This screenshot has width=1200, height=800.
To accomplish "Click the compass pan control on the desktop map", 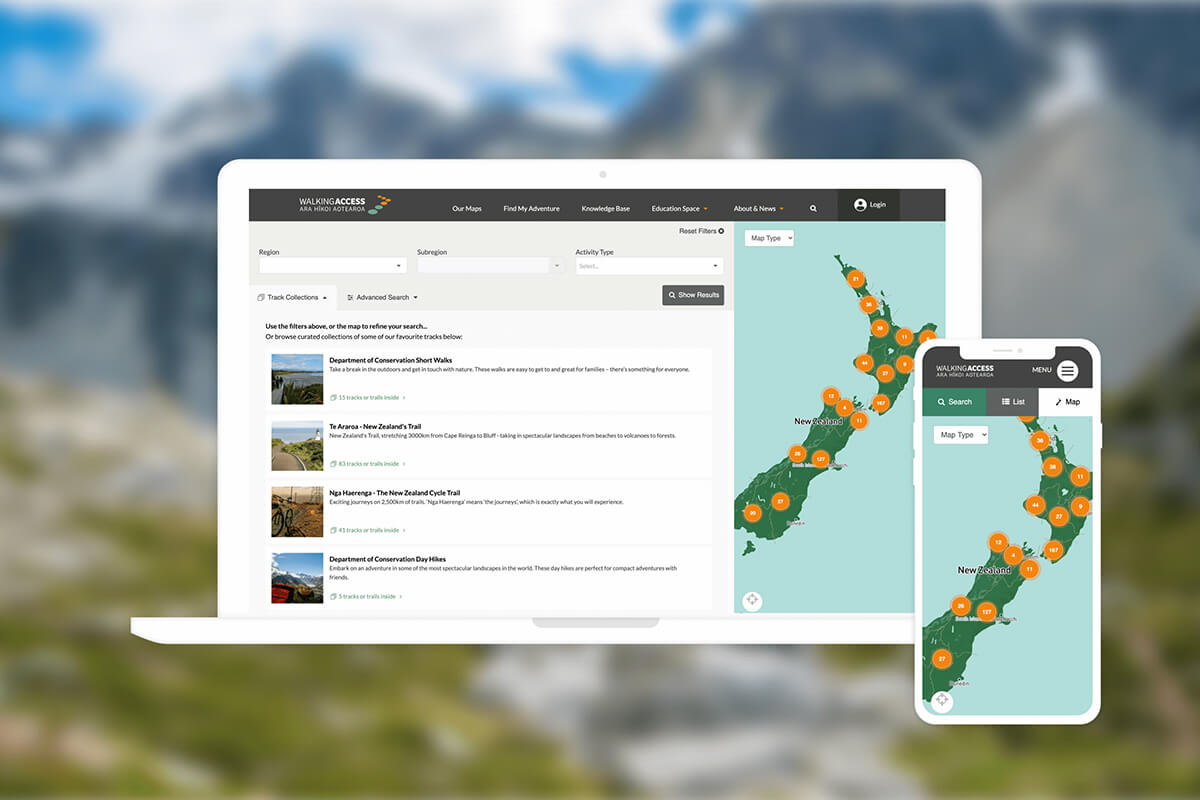I will [x=751, y=600].
